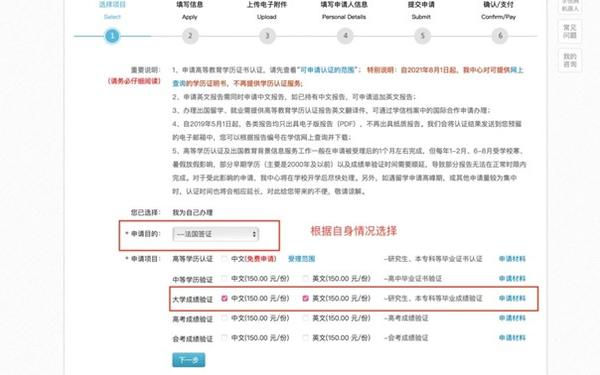Screen dimensions: 600x375
Task: Click step 6 circle for Confirm/Pay
Action: [x=499, y=36]
